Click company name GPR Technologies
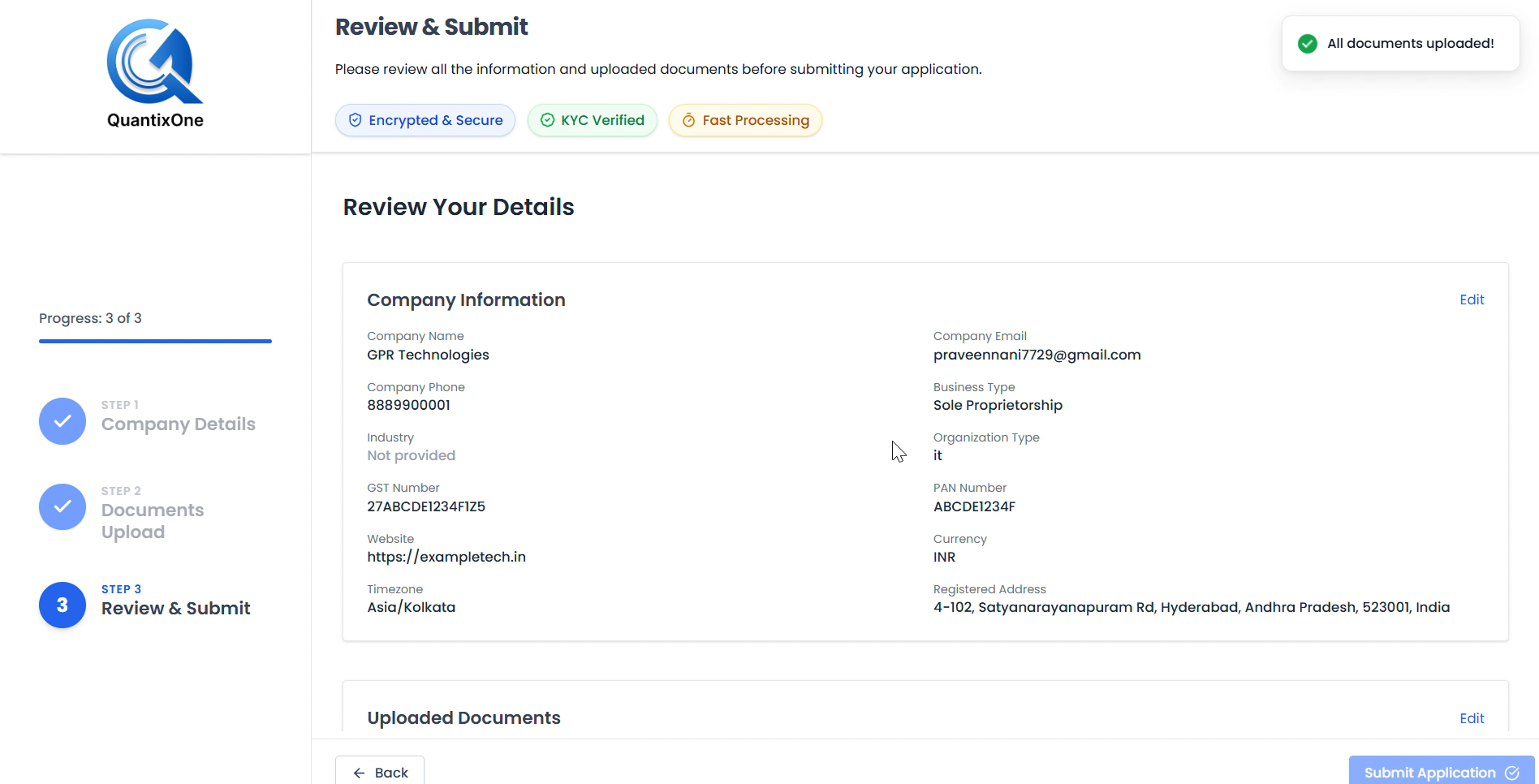1539x784 pixels. click(x=428, y=355)
